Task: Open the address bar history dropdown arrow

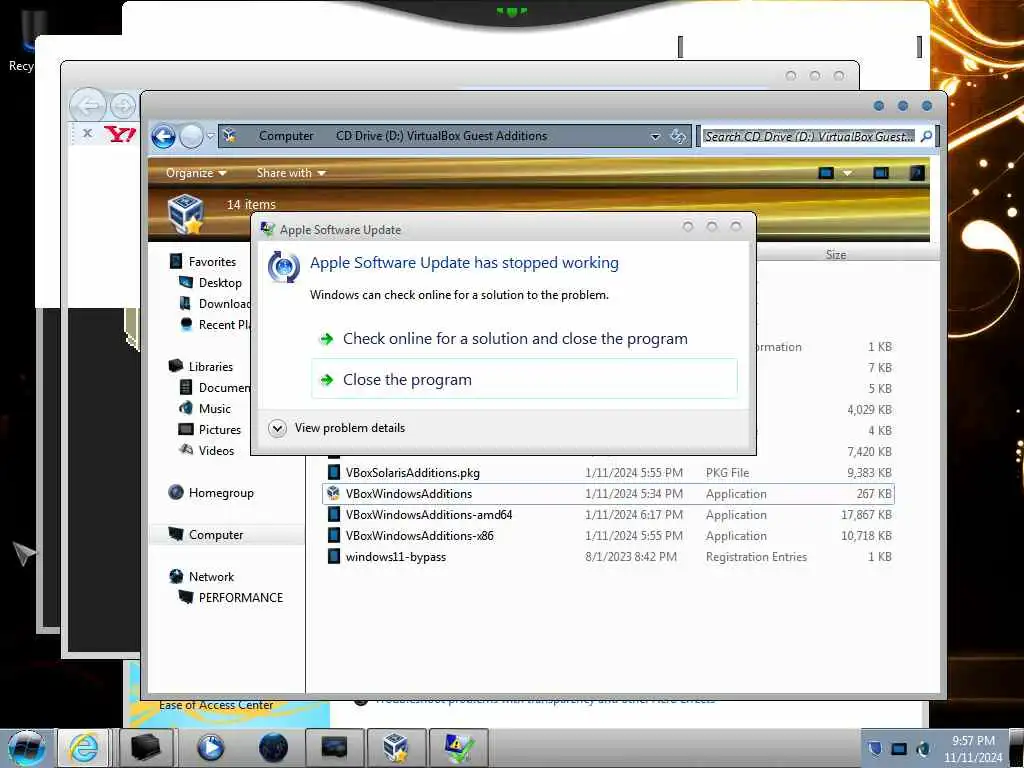Action: pos(655,136)
